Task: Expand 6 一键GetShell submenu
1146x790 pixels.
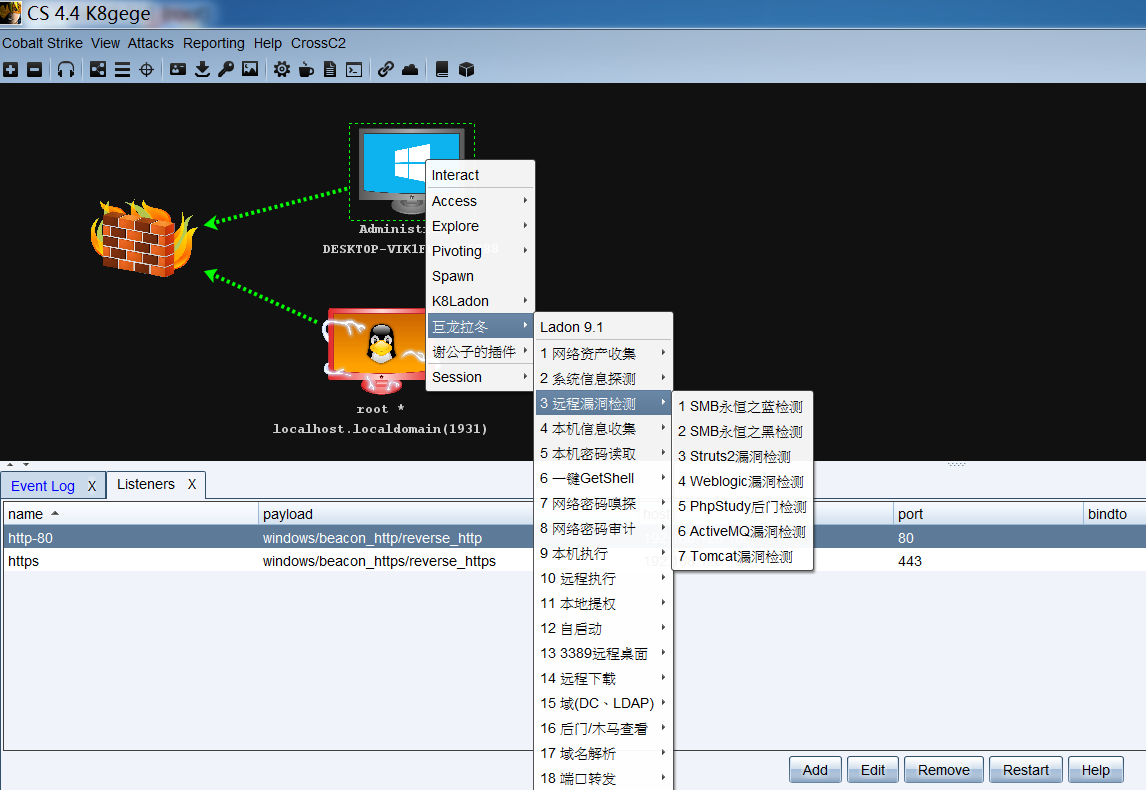Action: 603,478
